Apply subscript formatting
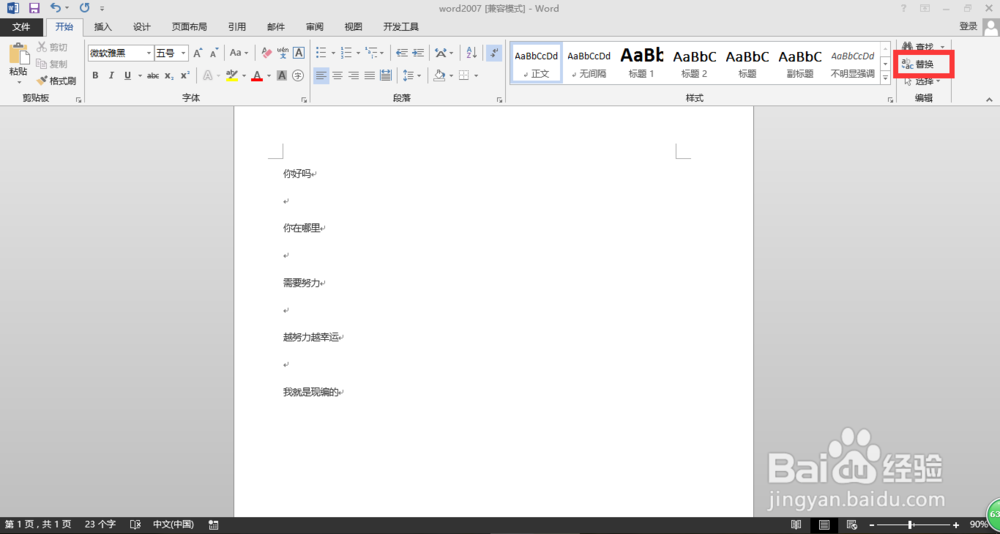The width and height of the screenshot is (1000, 534). click(x=168, y=76)
